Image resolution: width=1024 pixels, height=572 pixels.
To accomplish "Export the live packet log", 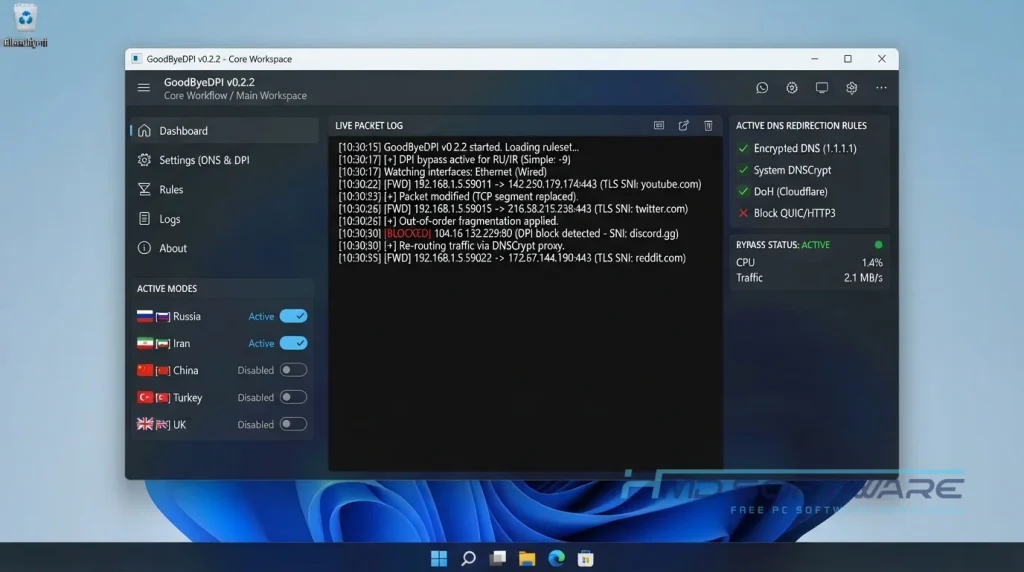I will 683,125.
